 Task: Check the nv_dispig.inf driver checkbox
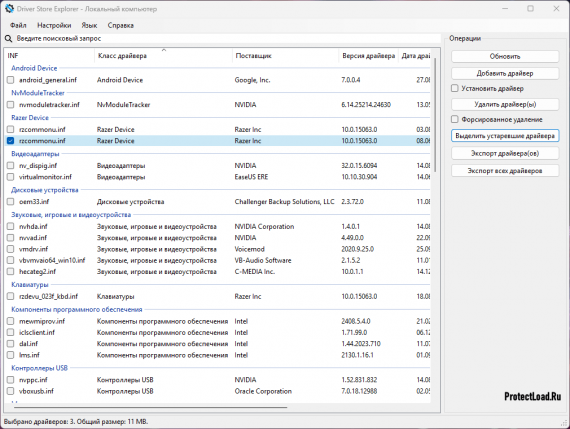pos(11,166)
